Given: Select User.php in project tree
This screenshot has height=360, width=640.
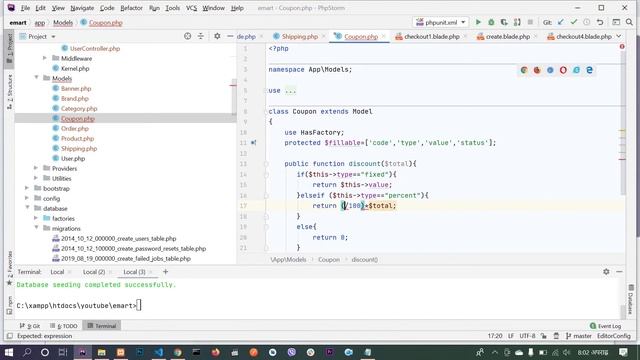Looking at the screenshot, I should click(73, 158).
